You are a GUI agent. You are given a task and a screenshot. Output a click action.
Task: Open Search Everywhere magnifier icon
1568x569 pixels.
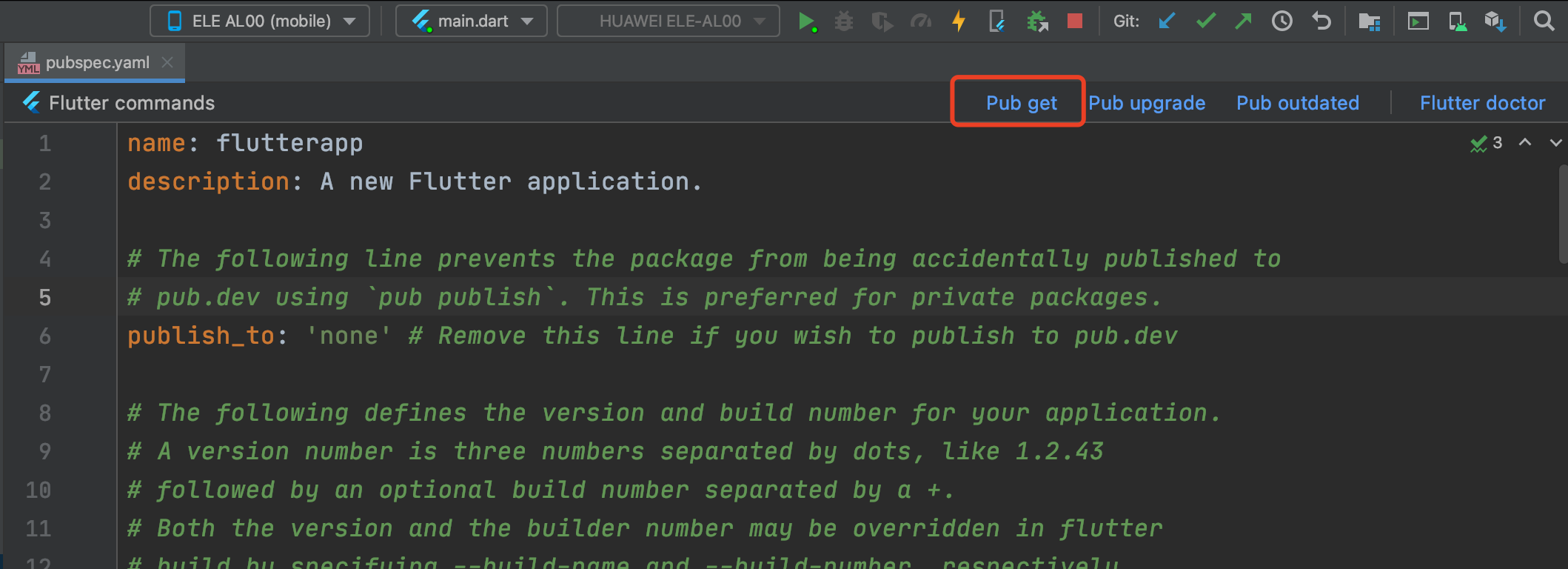1544,21
